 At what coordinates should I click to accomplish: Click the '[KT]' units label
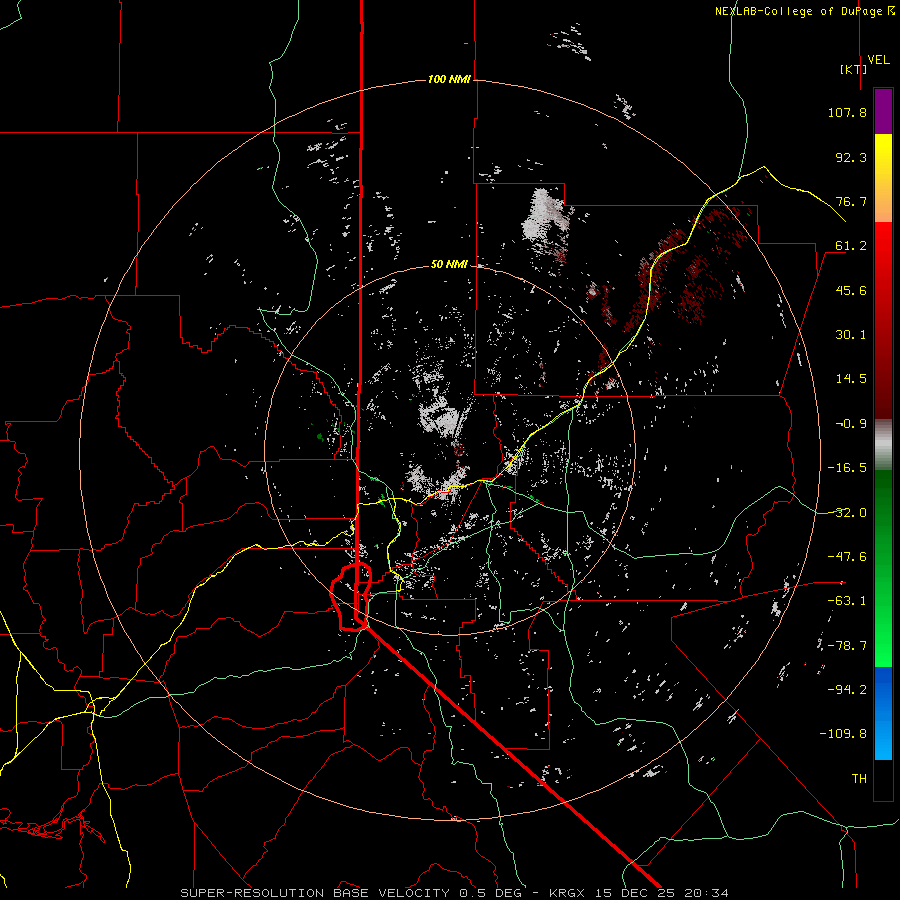tap(853, 69)
